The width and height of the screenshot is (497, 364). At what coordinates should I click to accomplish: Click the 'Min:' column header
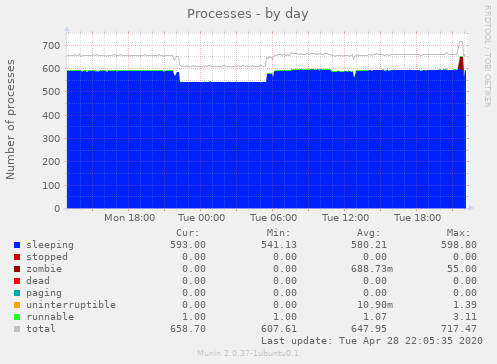tap(278, 233)
